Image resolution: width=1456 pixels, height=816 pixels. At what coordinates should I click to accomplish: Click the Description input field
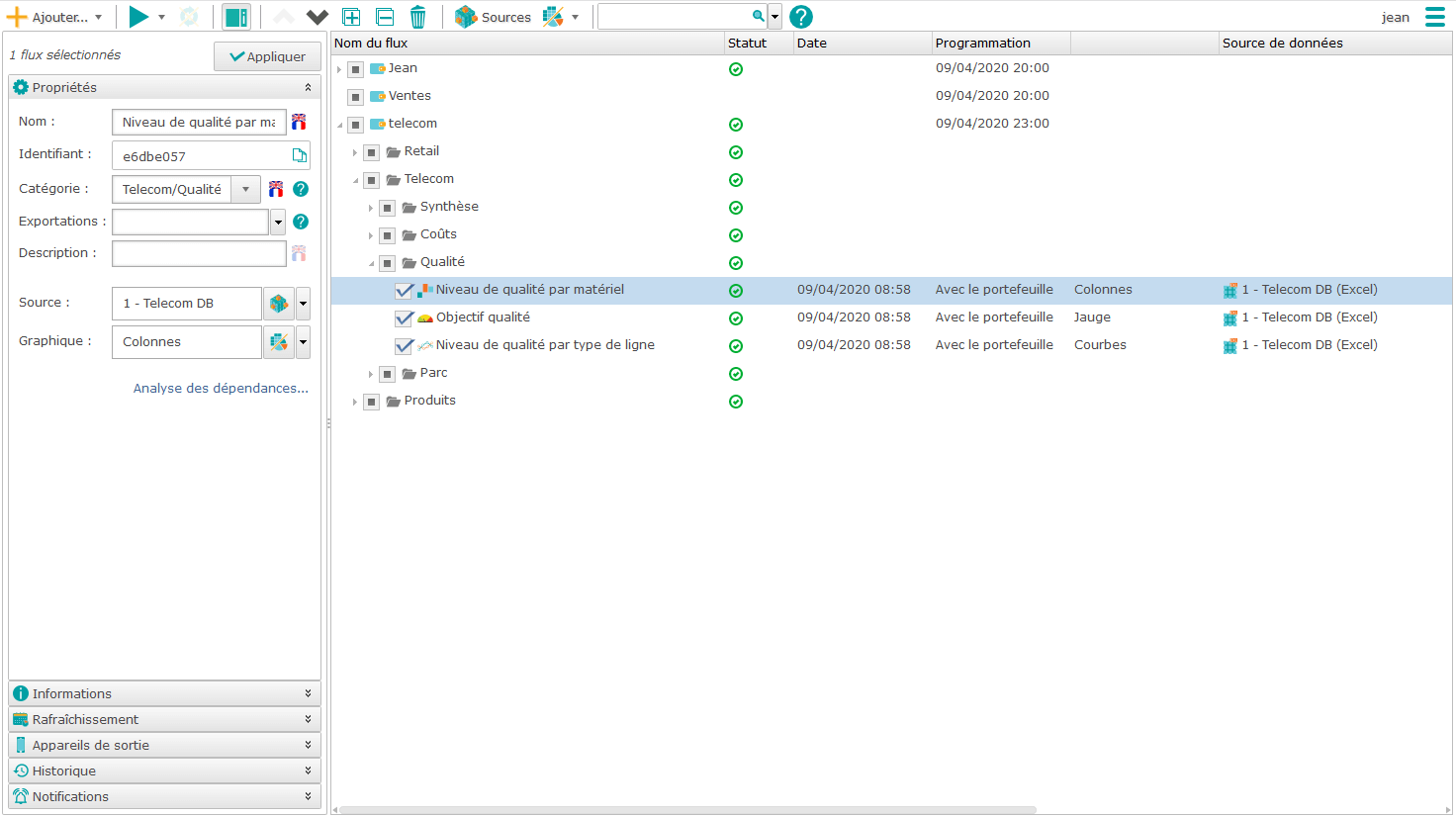pos(199,253)
